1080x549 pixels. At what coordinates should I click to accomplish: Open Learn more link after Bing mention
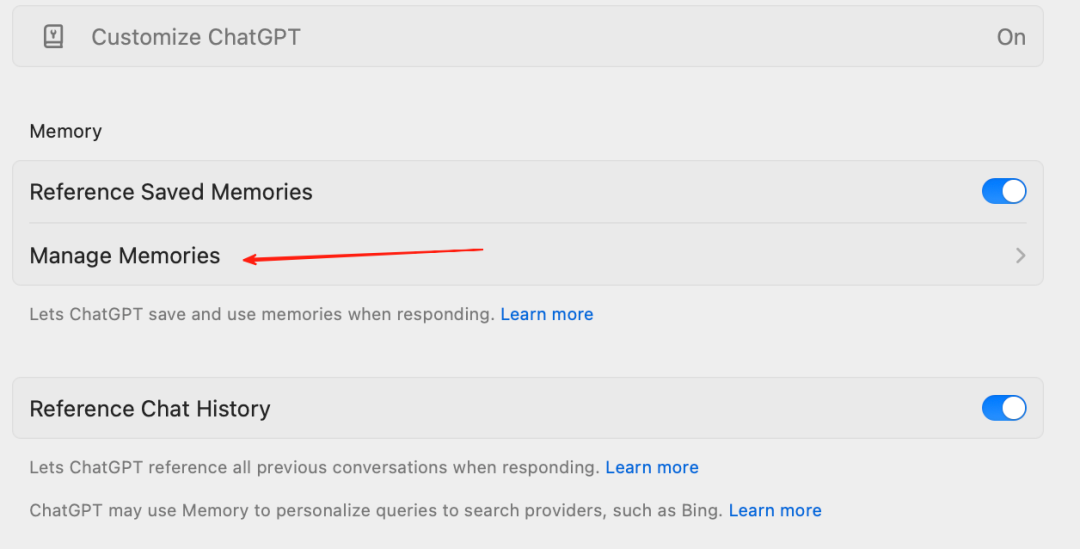[775, 510]
